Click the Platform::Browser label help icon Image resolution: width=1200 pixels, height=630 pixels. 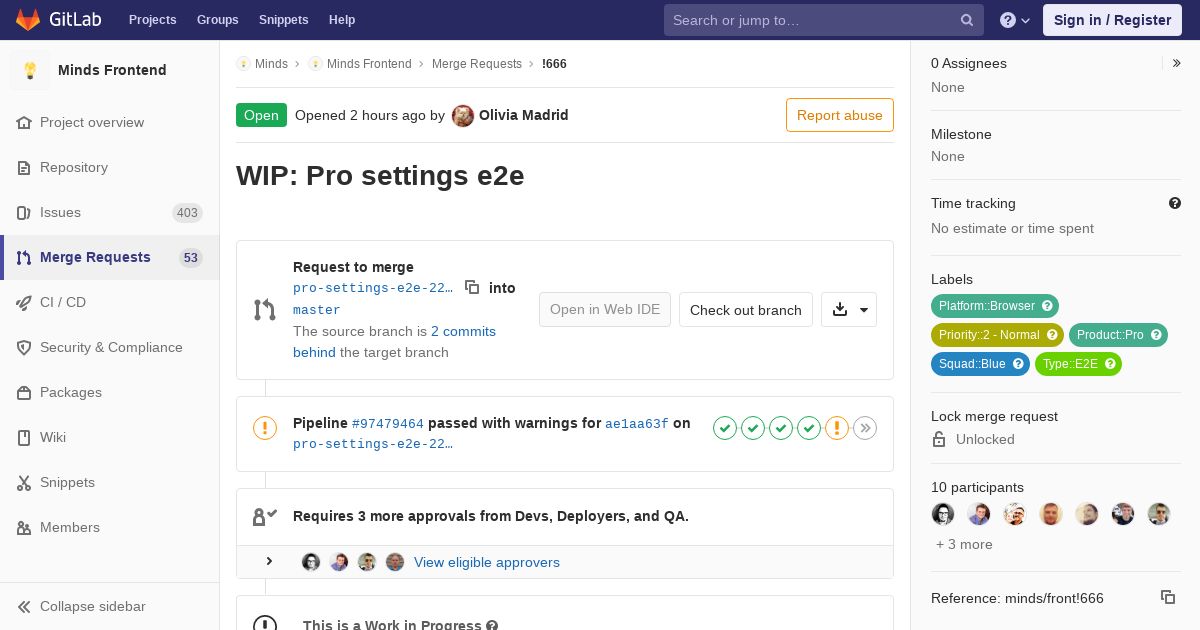(1047, 306)
